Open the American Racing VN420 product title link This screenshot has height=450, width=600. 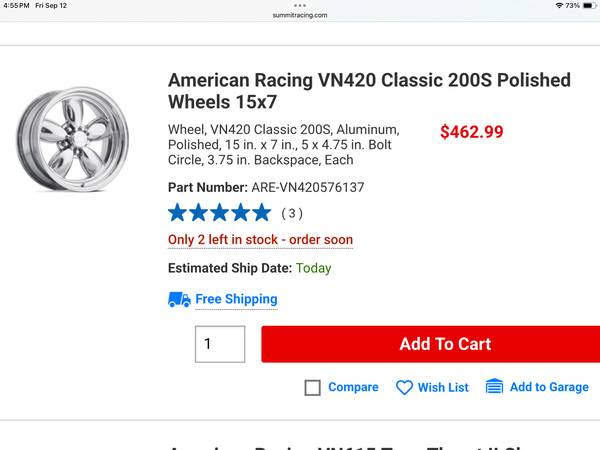point(369,90)
